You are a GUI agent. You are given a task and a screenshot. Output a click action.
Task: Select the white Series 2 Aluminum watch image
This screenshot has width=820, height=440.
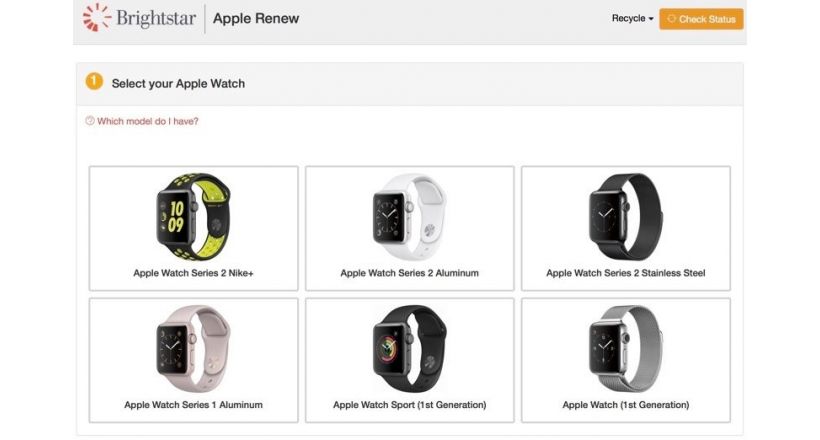[409, 216]
